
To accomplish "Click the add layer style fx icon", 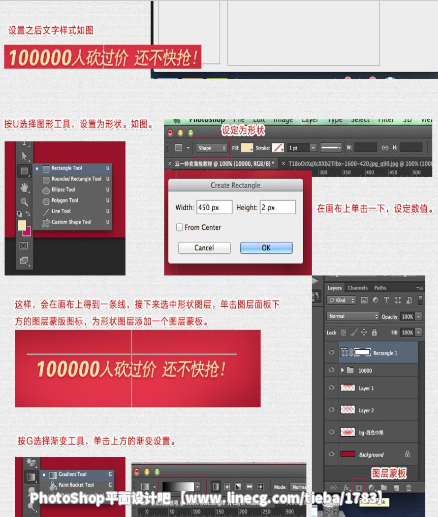I will (346, 488).
